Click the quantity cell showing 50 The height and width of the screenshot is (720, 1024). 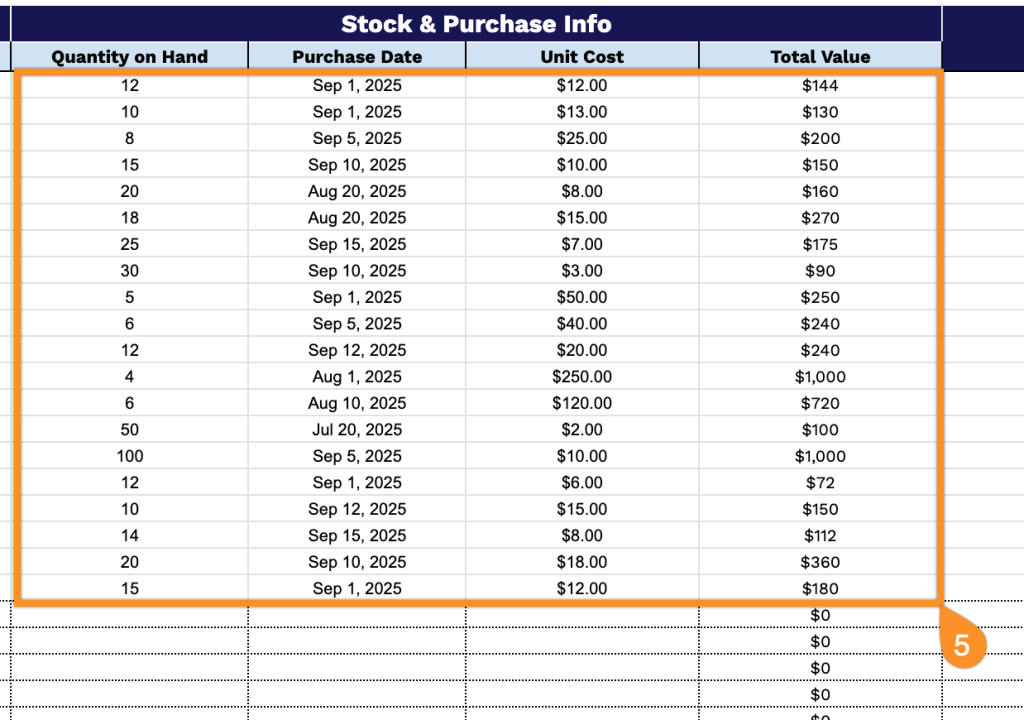coord(129,430)
